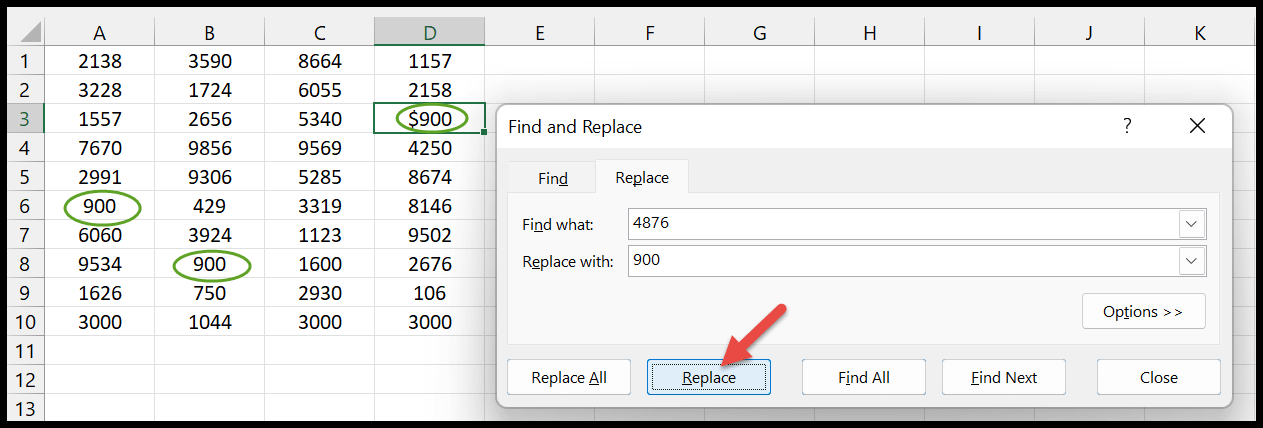Click the Close button in the dialog
1263x428 pixels.
pos(1158,378)
